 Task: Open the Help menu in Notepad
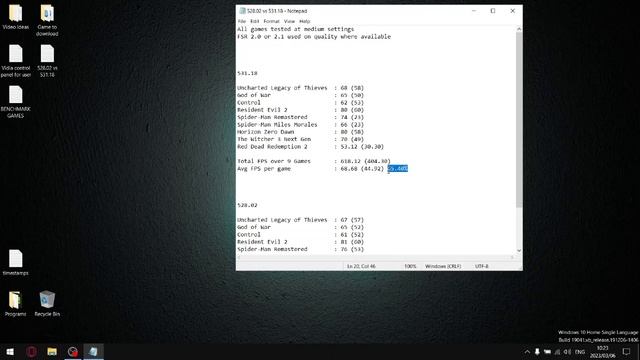click(x=304, y=21)
